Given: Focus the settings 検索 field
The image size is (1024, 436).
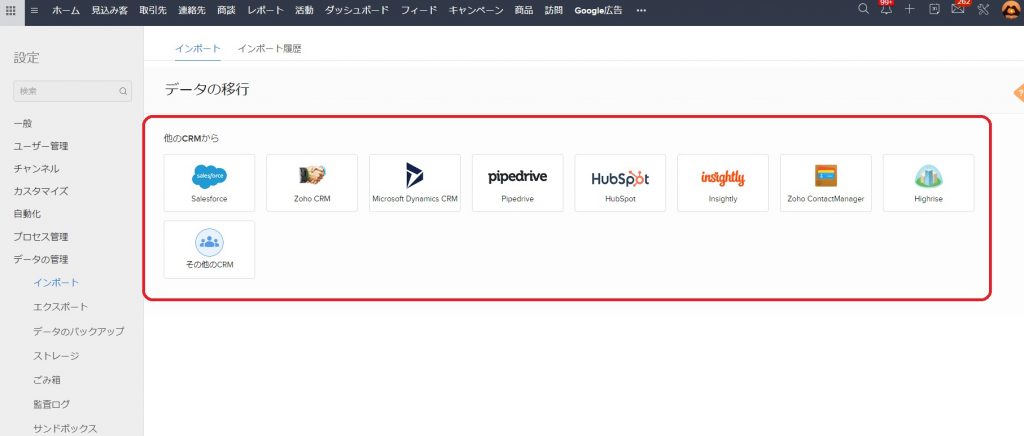Looking at the screenshot, I should point(72,91).
